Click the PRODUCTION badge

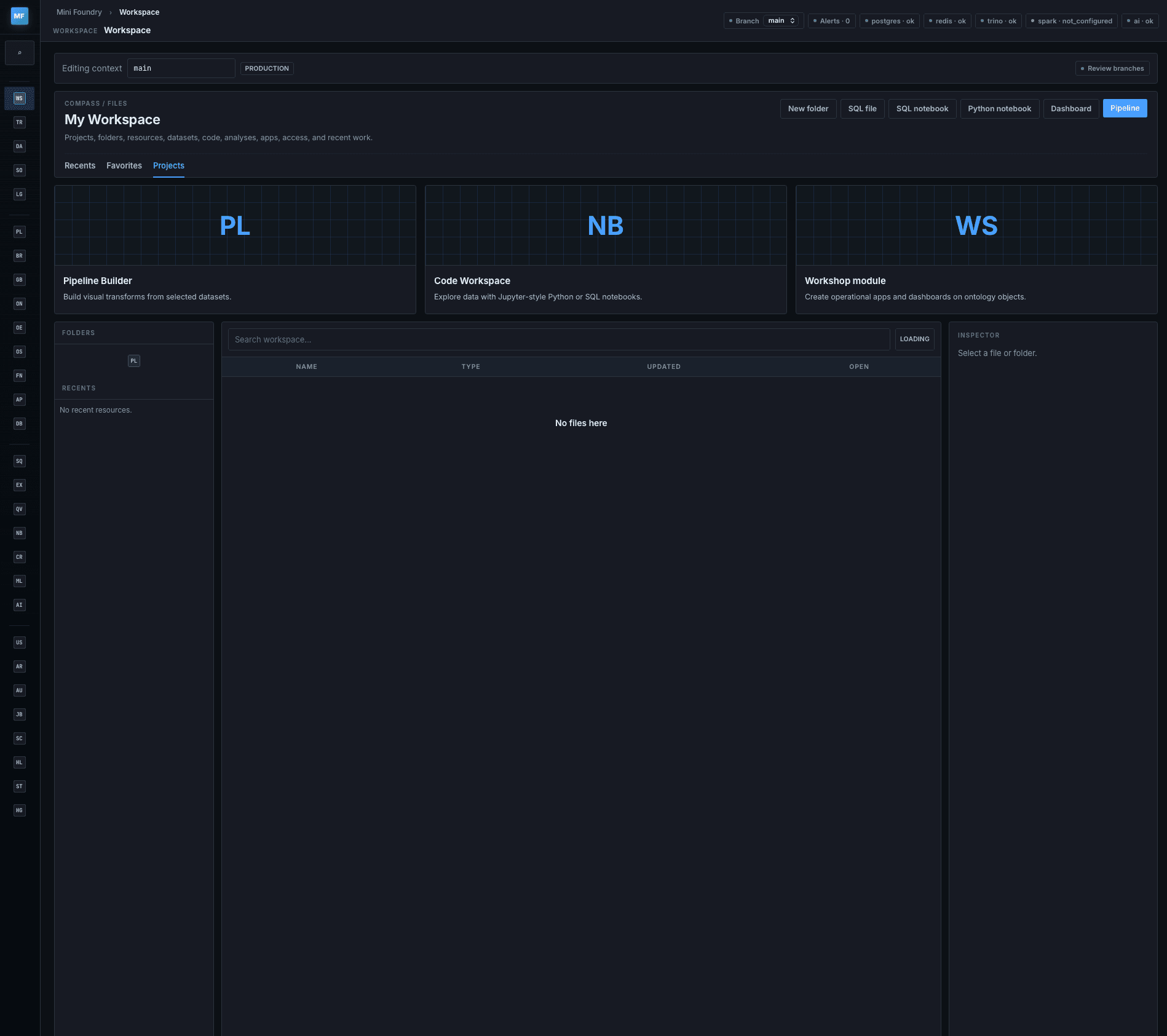[x=267, y=68]
